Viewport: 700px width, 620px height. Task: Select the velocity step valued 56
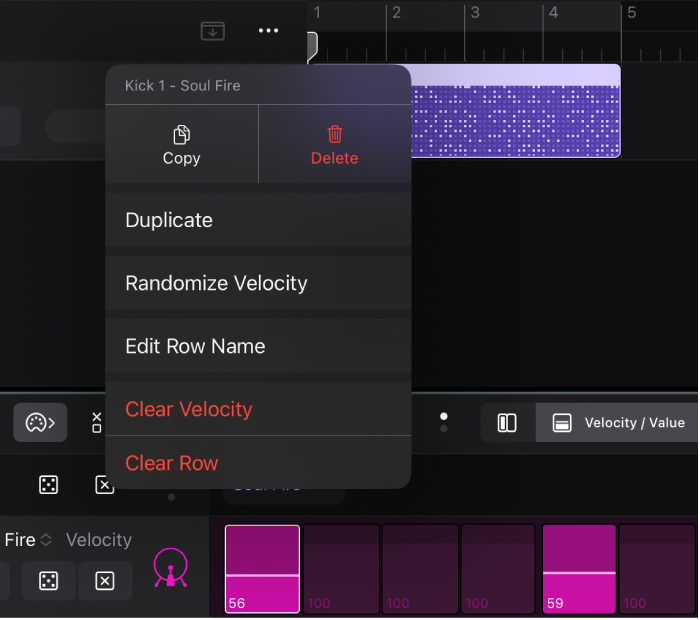coord(262,570)
